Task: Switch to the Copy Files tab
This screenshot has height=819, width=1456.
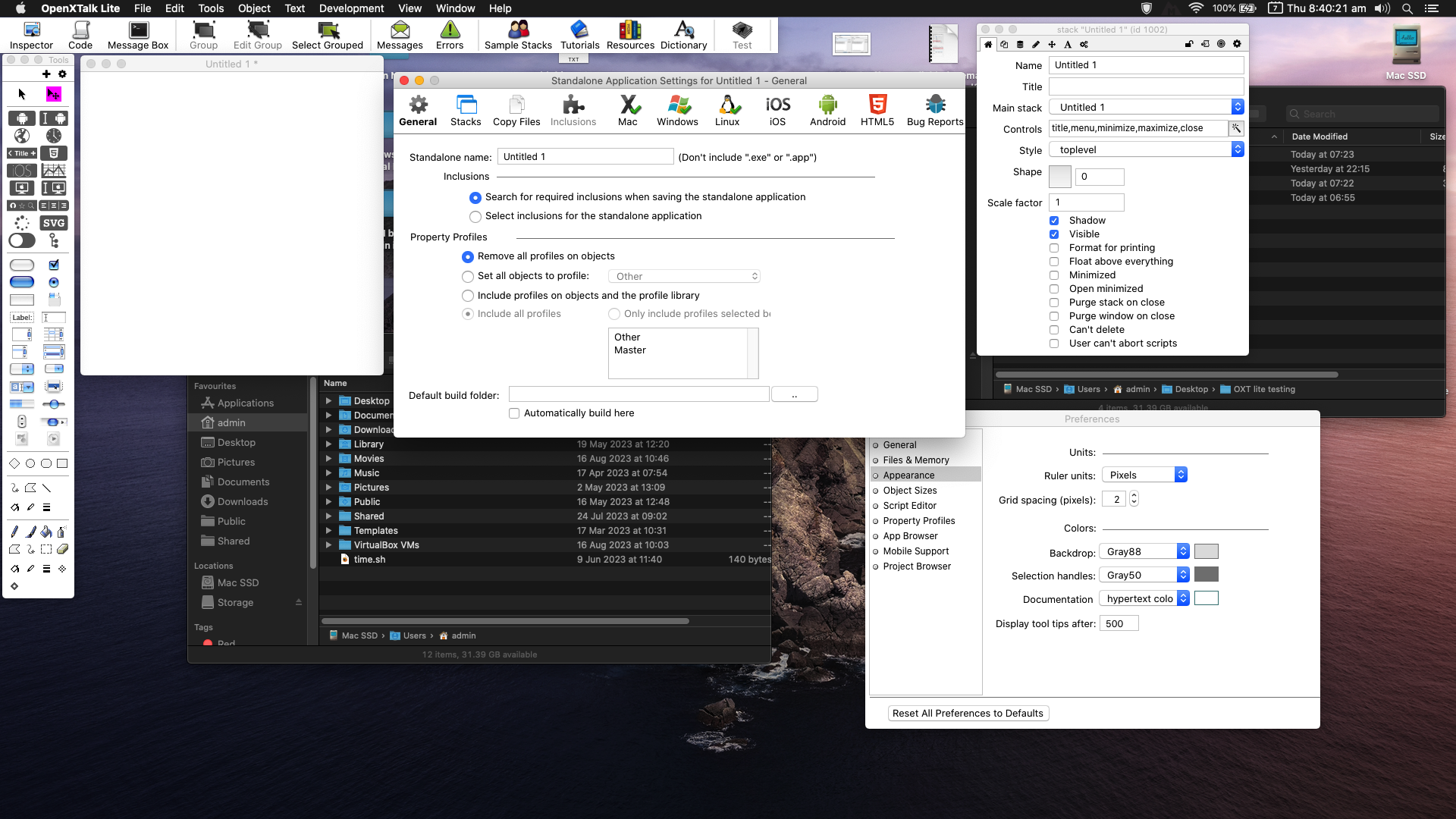Action: (x=516, y=111)
